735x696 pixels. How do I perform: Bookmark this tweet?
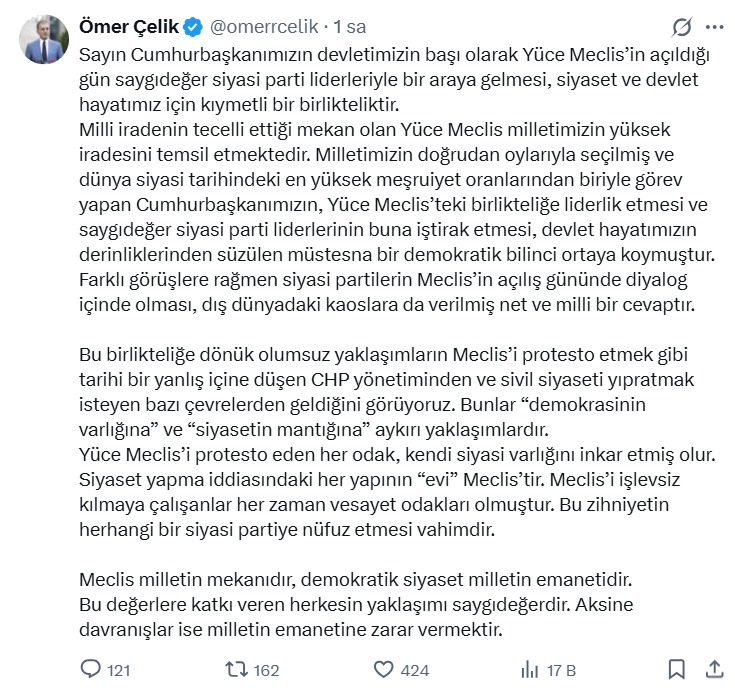677,669
